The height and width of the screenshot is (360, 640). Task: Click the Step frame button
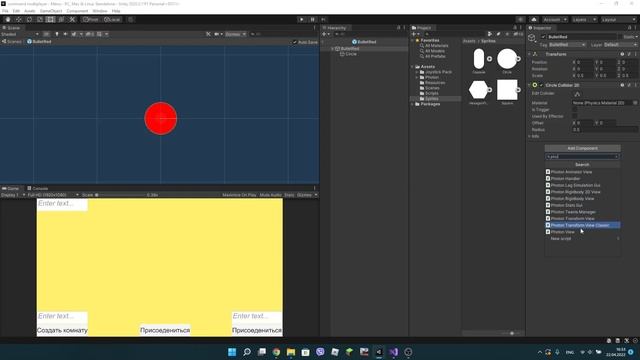pos(323,20)
